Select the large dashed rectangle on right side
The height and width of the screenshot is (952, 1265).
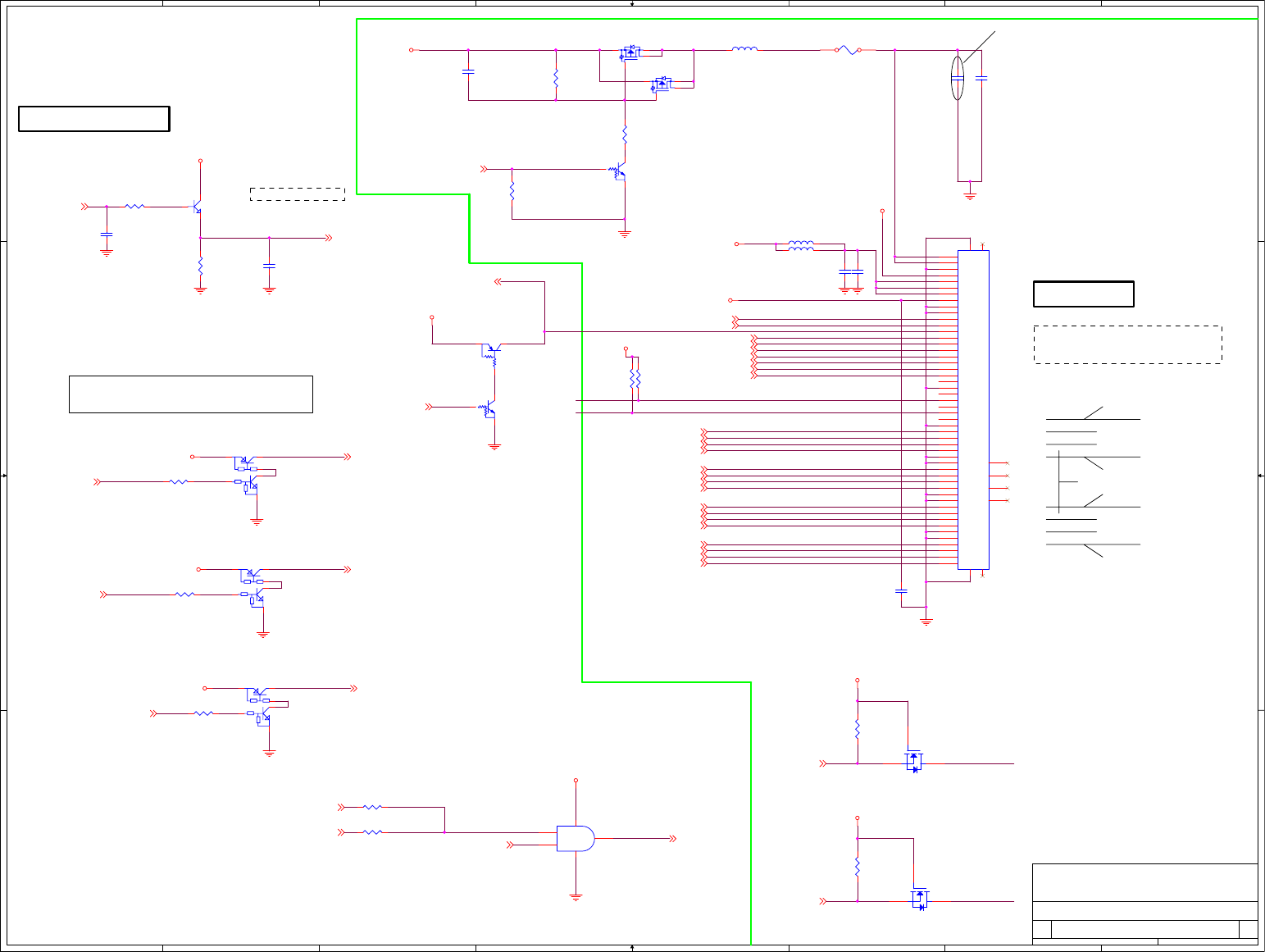(x=1128, y=344)
